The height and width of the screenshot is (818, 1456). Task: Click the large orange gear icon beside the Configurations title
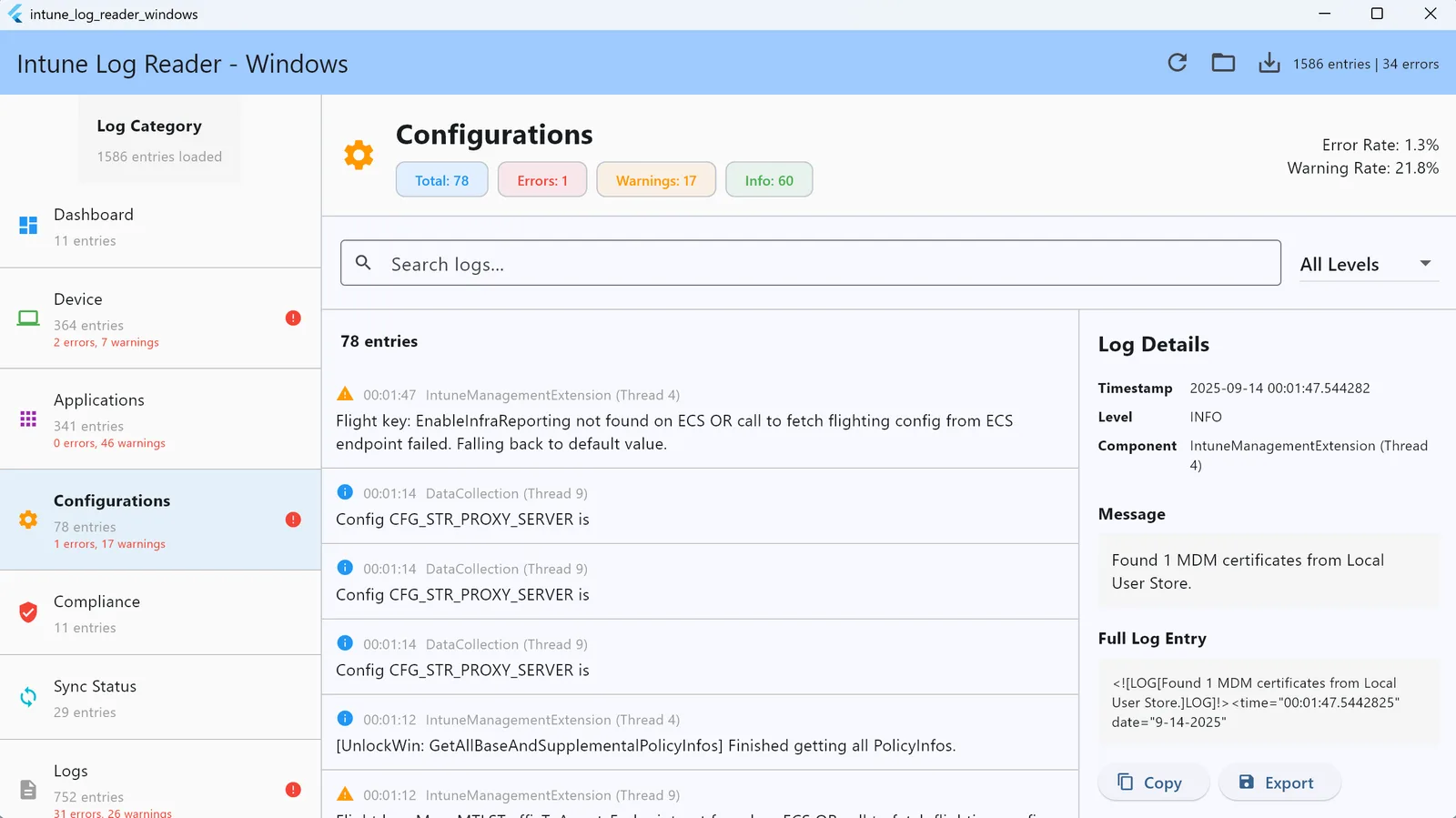(x=359, y=155)
